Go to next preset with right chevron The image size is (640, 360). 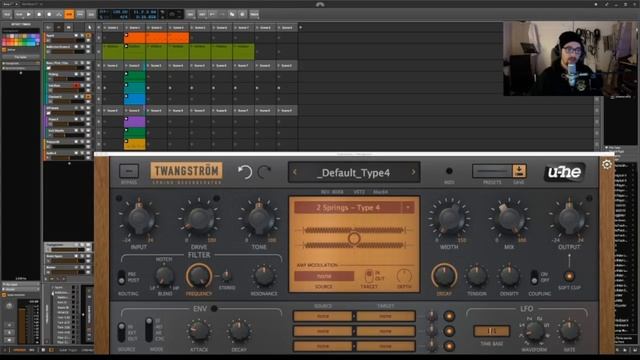(413, 173)
